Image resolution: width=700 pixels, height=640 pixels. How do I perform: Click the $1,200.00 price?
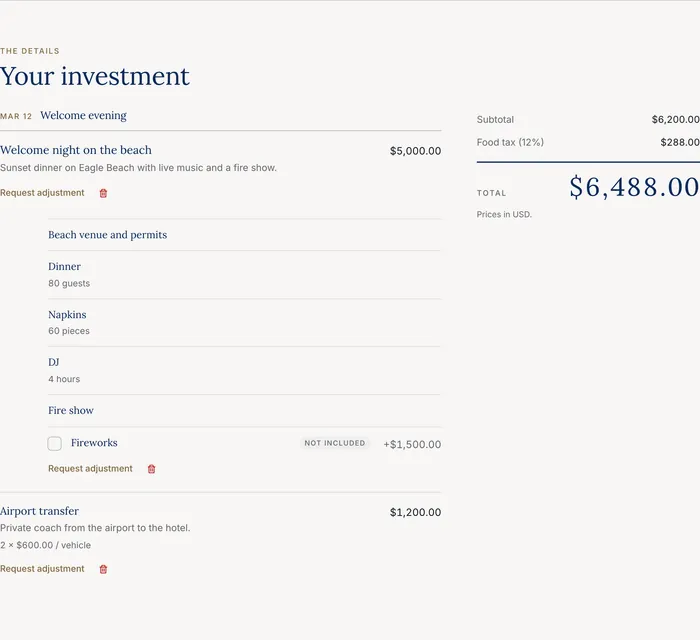415,512
